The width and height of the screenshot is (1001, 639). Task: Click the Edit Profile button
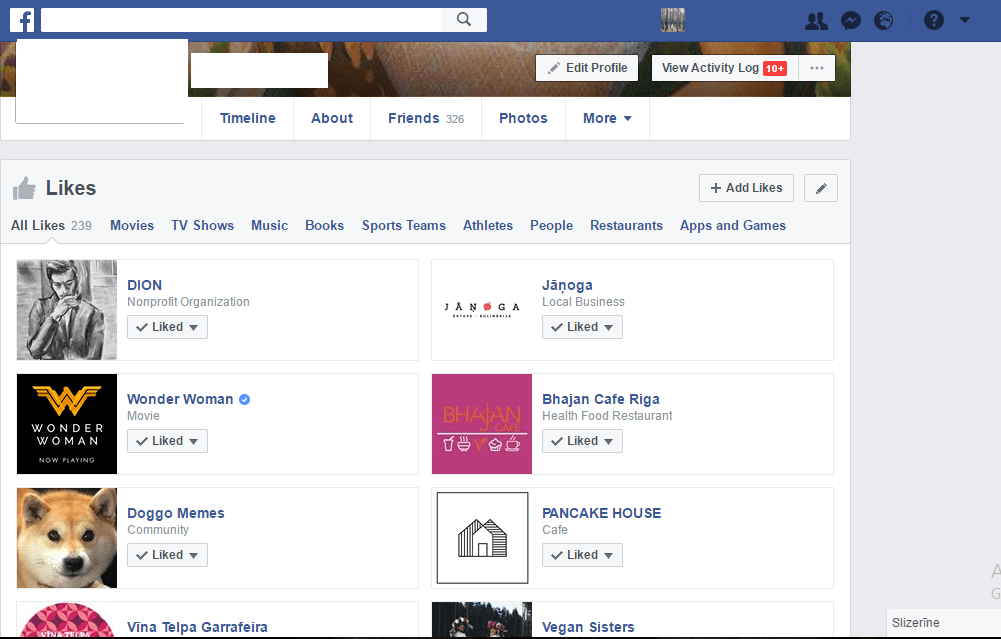point(587,68)
